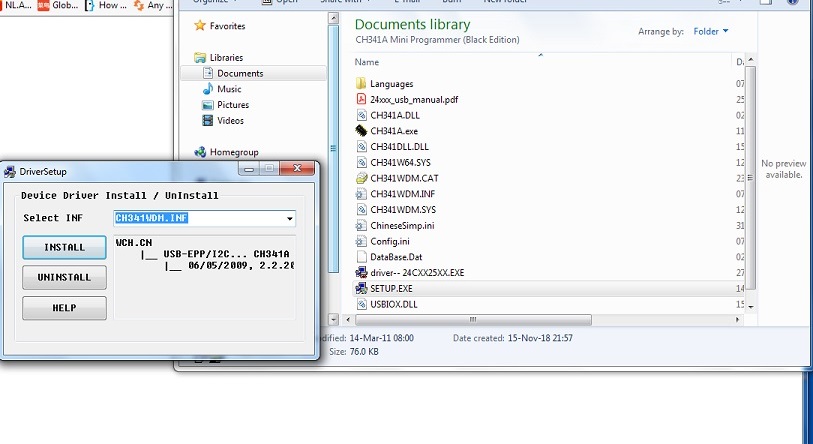Select the USBIOX.DLL file icon
This screenshot has width=813, height=444.
click(x=361, y=304)
